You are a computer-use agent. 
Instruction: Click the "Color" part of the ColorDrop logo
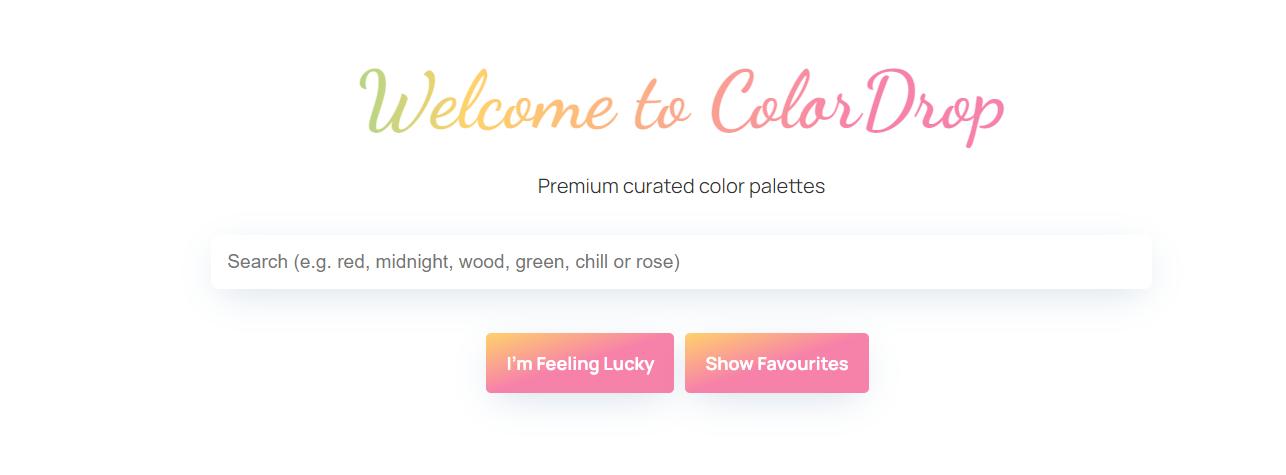(x=788, y=104)
